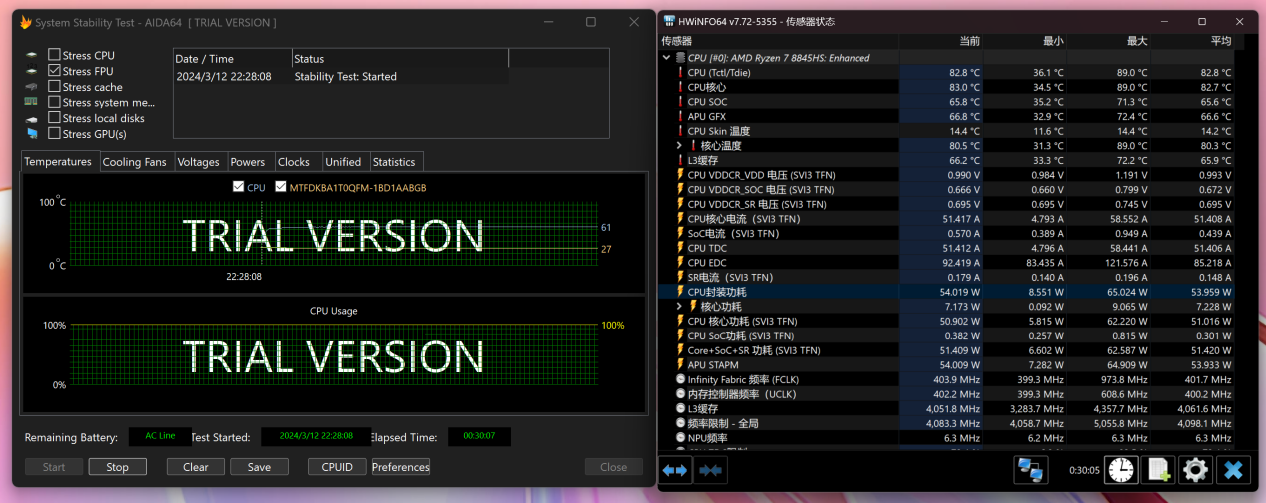Select the SR电流 (SVI3 TFN) row
This screenshot has width=1266, height=503.
point(947,277)
